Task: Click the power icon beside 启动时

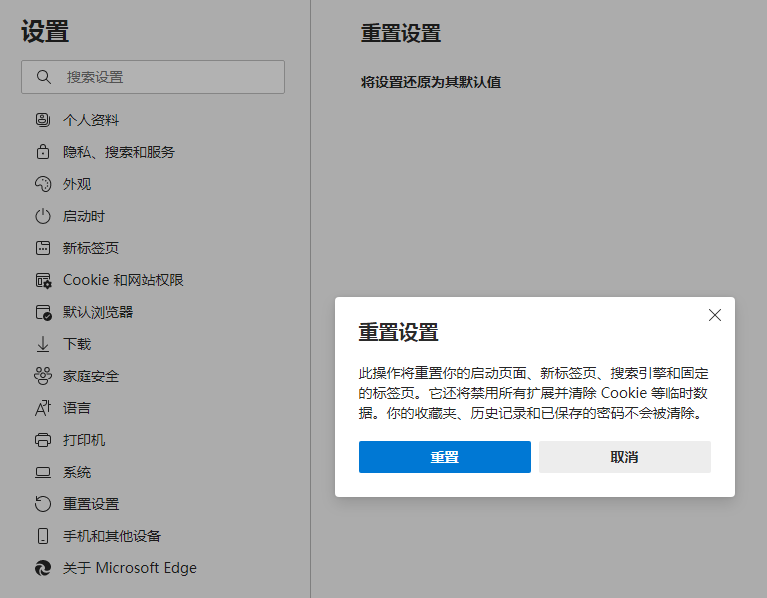Action: (x=43, y=216)
